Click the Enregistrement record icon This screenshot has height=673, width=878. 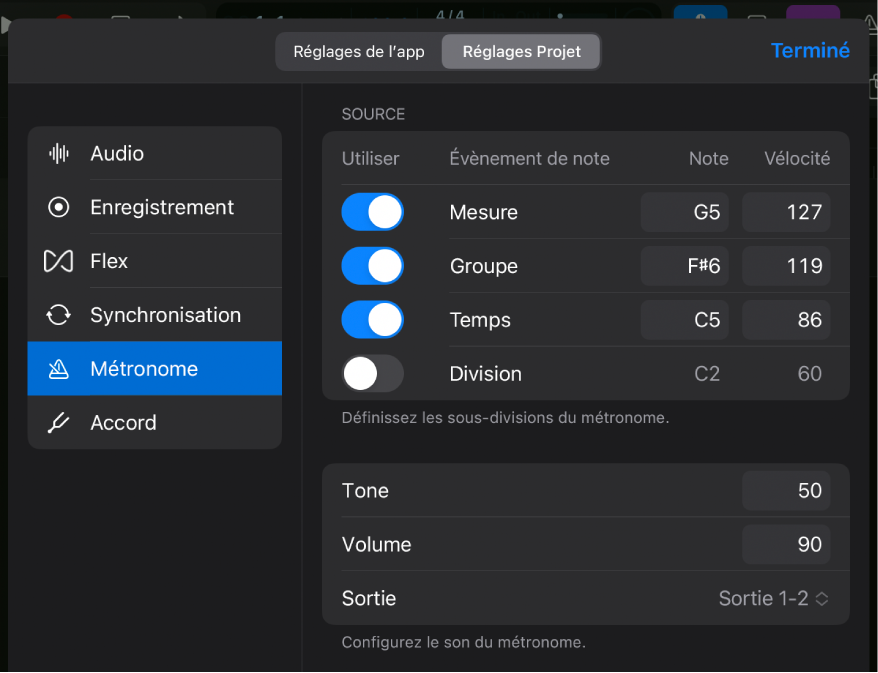59,207
